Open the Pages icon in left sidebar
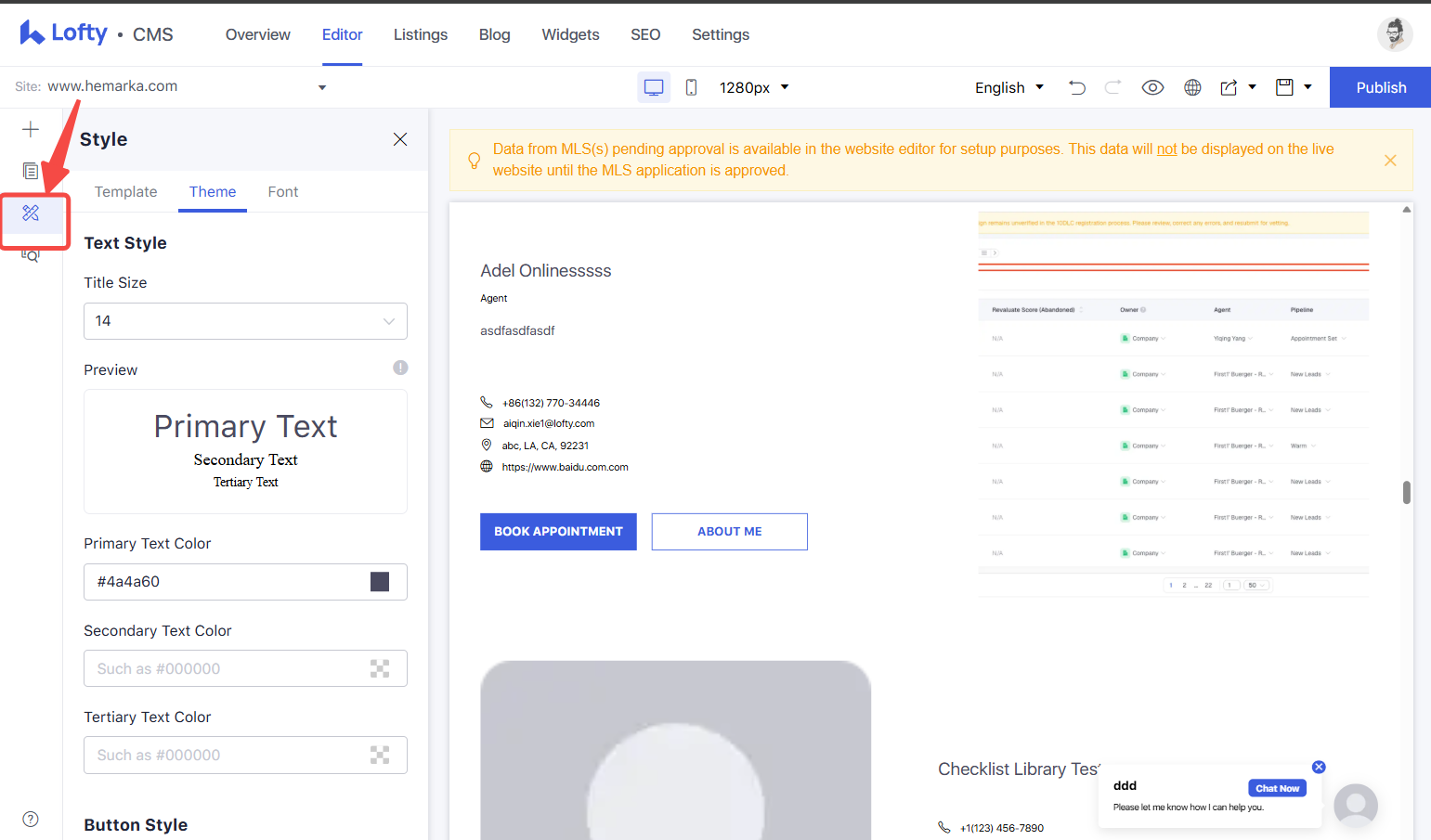This screenshot has height=840, width=1431. coord(31,171)
